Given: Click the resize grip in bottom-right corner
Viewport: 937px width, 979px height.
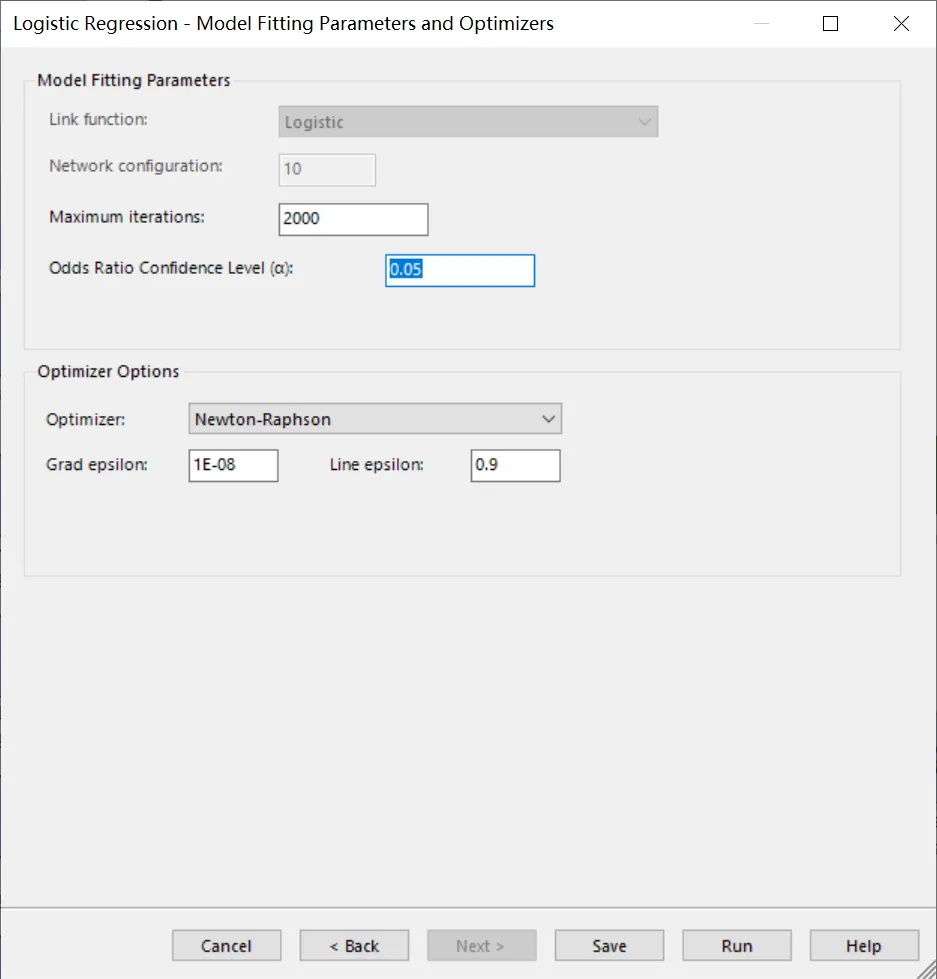Looking at the screenshot, I should tap(926, 969).
